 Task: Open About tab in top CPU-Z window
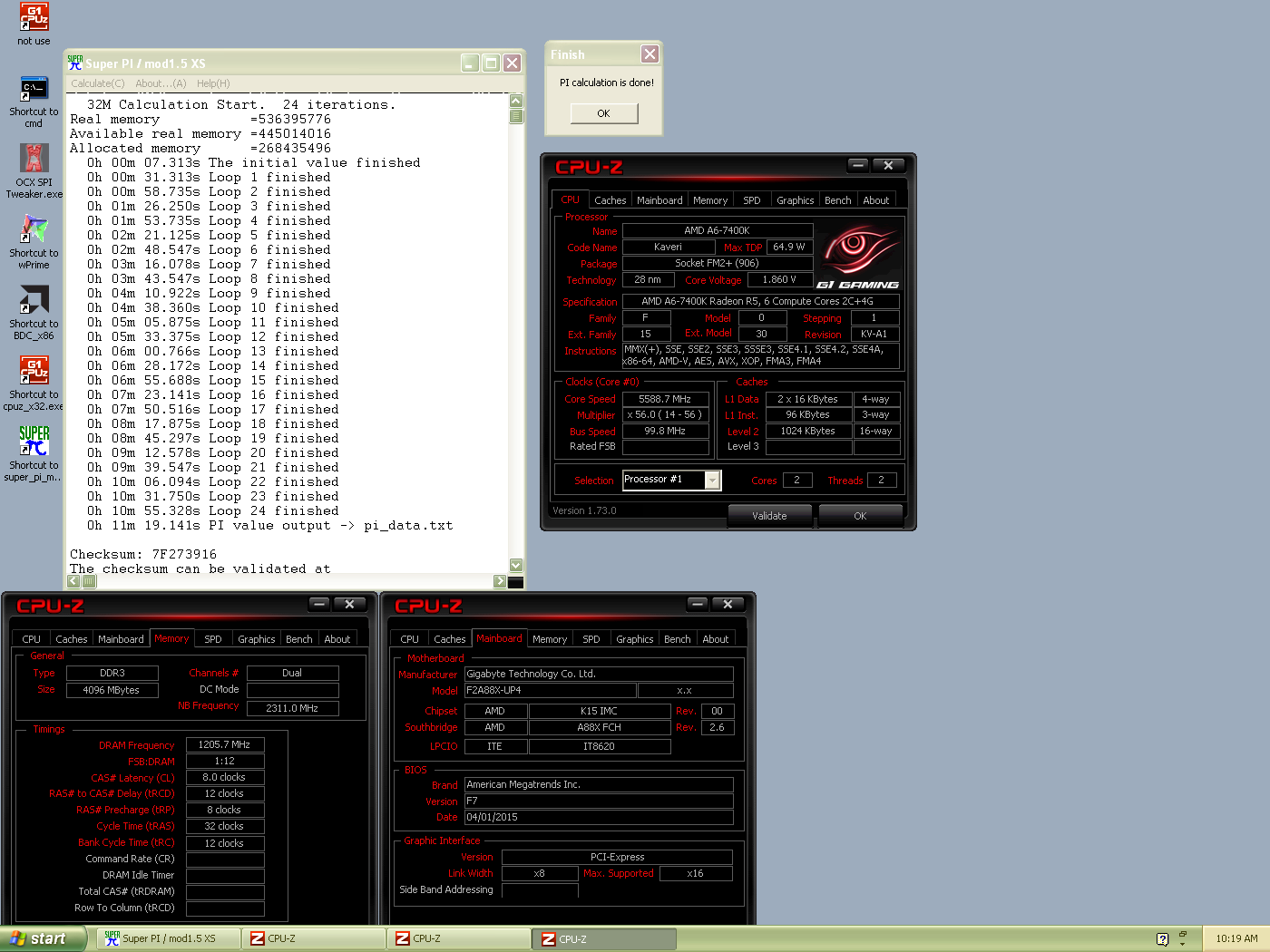click(x=876, y=200)
